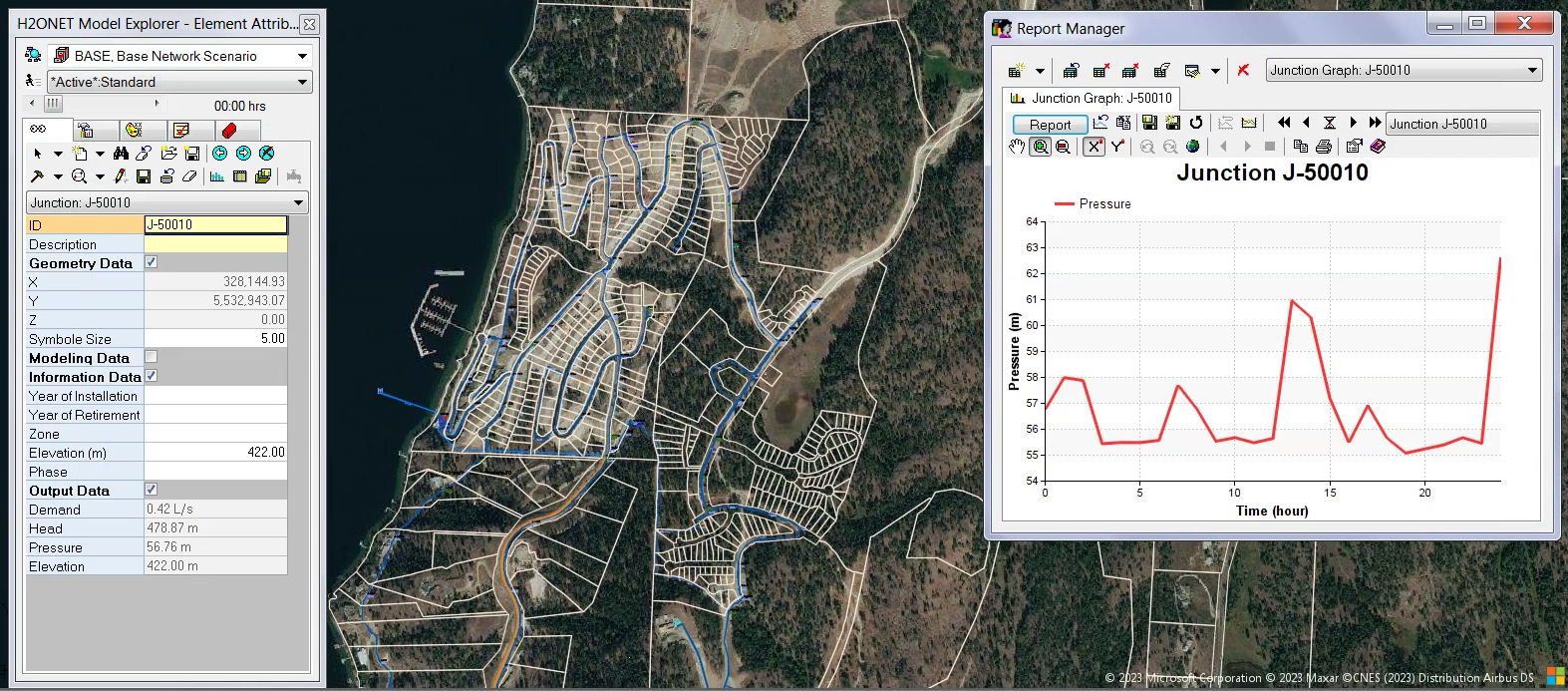The image size is (1568, 691).
Task: Click the hammer tool icon
Action: pos(37,176)
